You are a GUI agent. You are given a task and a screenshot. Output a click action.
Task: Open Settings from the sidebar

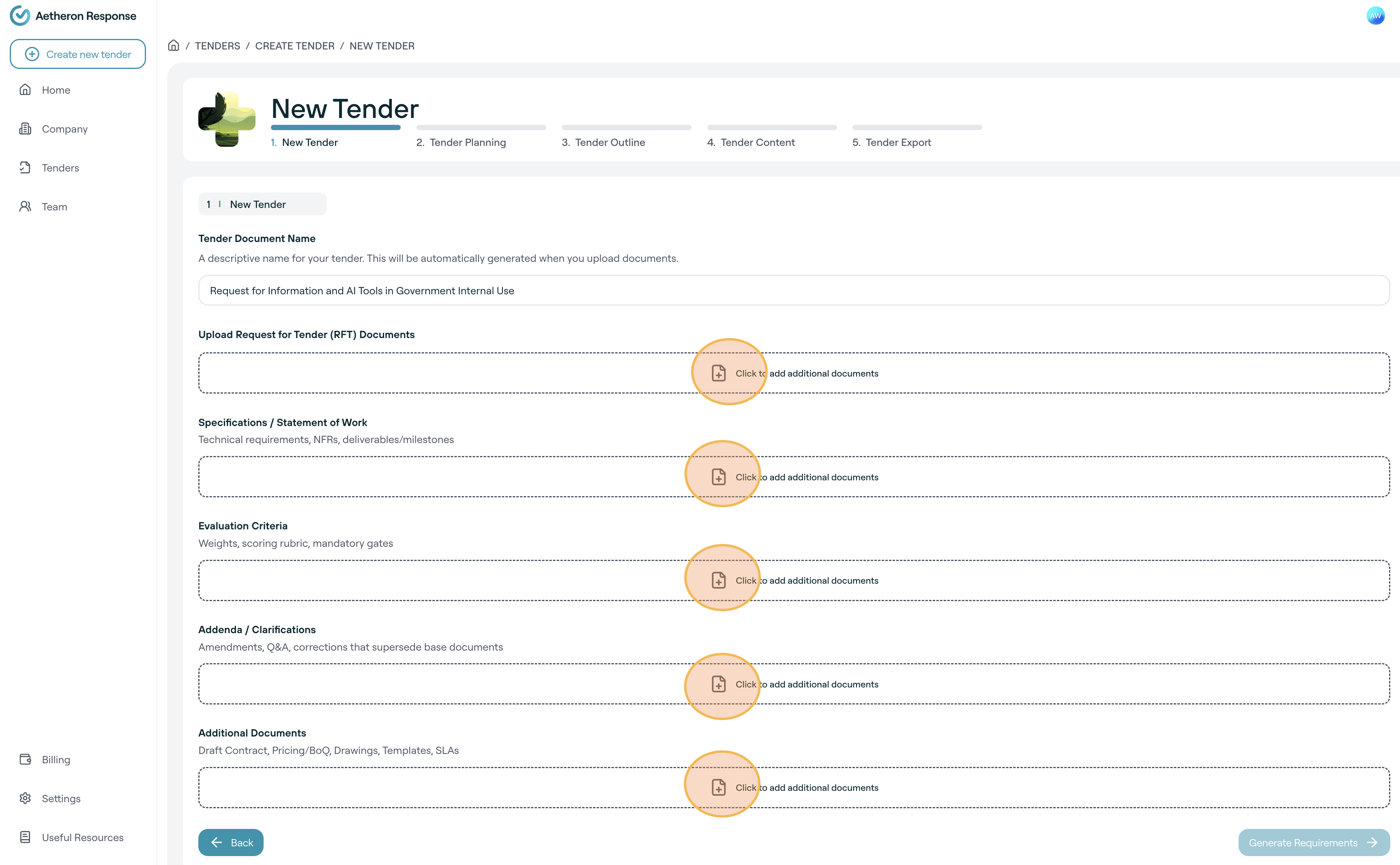pos(61,798)
